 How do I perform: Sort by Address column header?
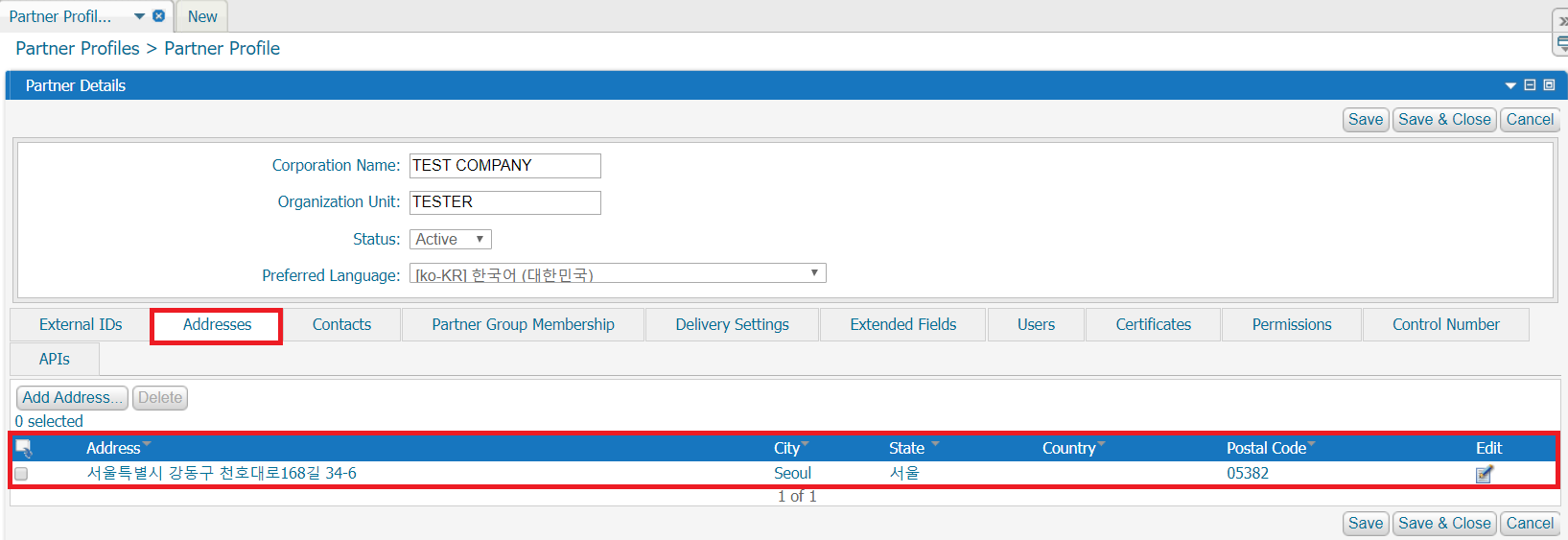[x=113, y=448]
